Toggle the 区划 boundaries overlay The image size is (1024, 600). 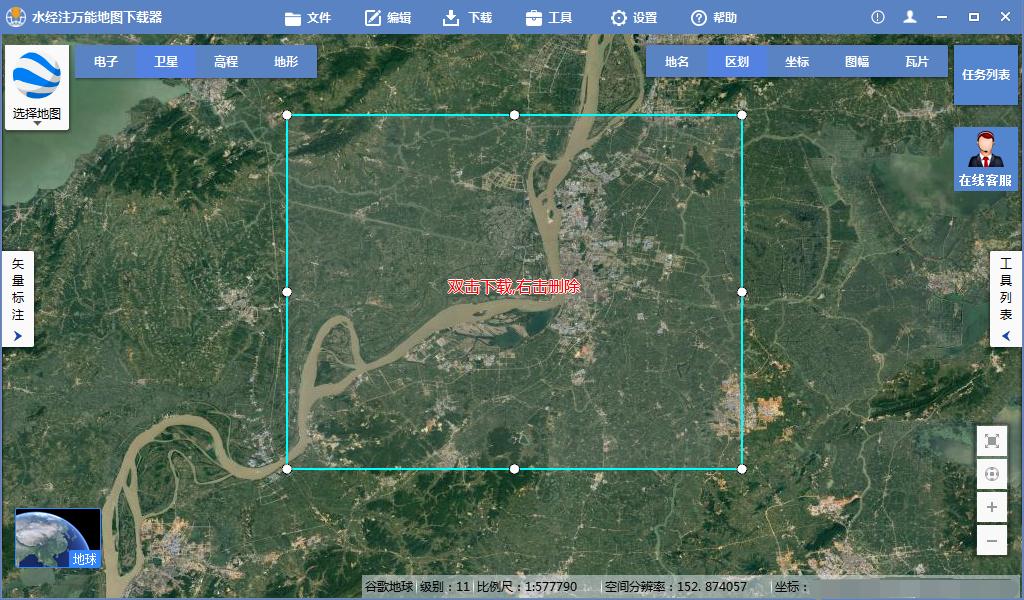(737, 61)
